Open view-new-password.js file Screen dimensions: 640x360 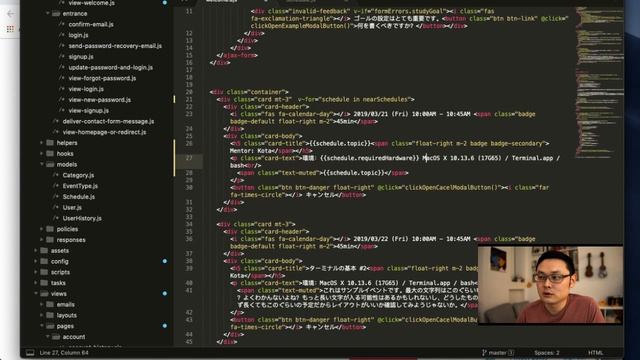coord(100,100)
